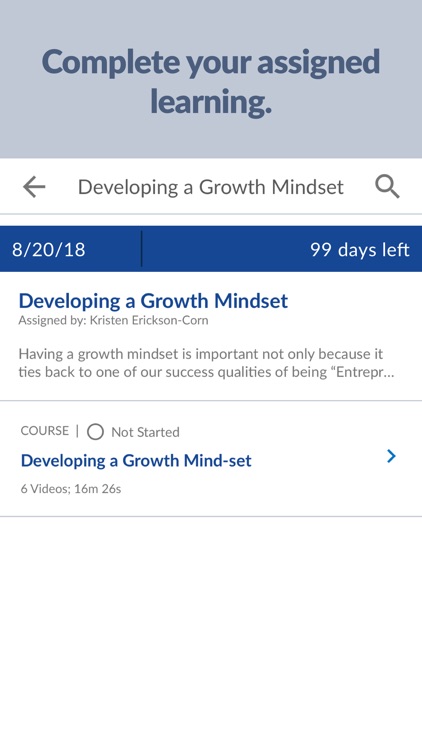This screenshot has width=422, height=750.
Task: Click the 6 Videos; 16m 26s duration info
Action: coord(71,489)
